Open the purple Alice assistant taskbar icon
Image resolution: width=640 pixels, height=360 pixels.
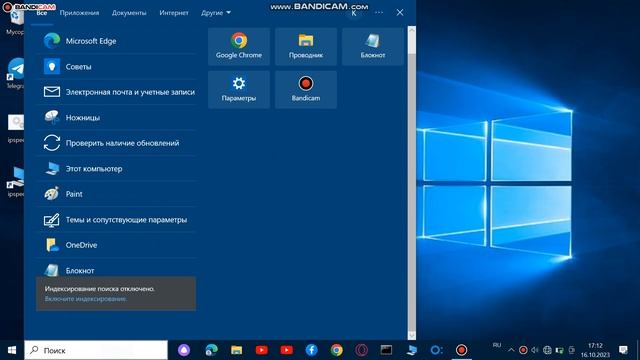pyautogui.click(x=184, y=350)
